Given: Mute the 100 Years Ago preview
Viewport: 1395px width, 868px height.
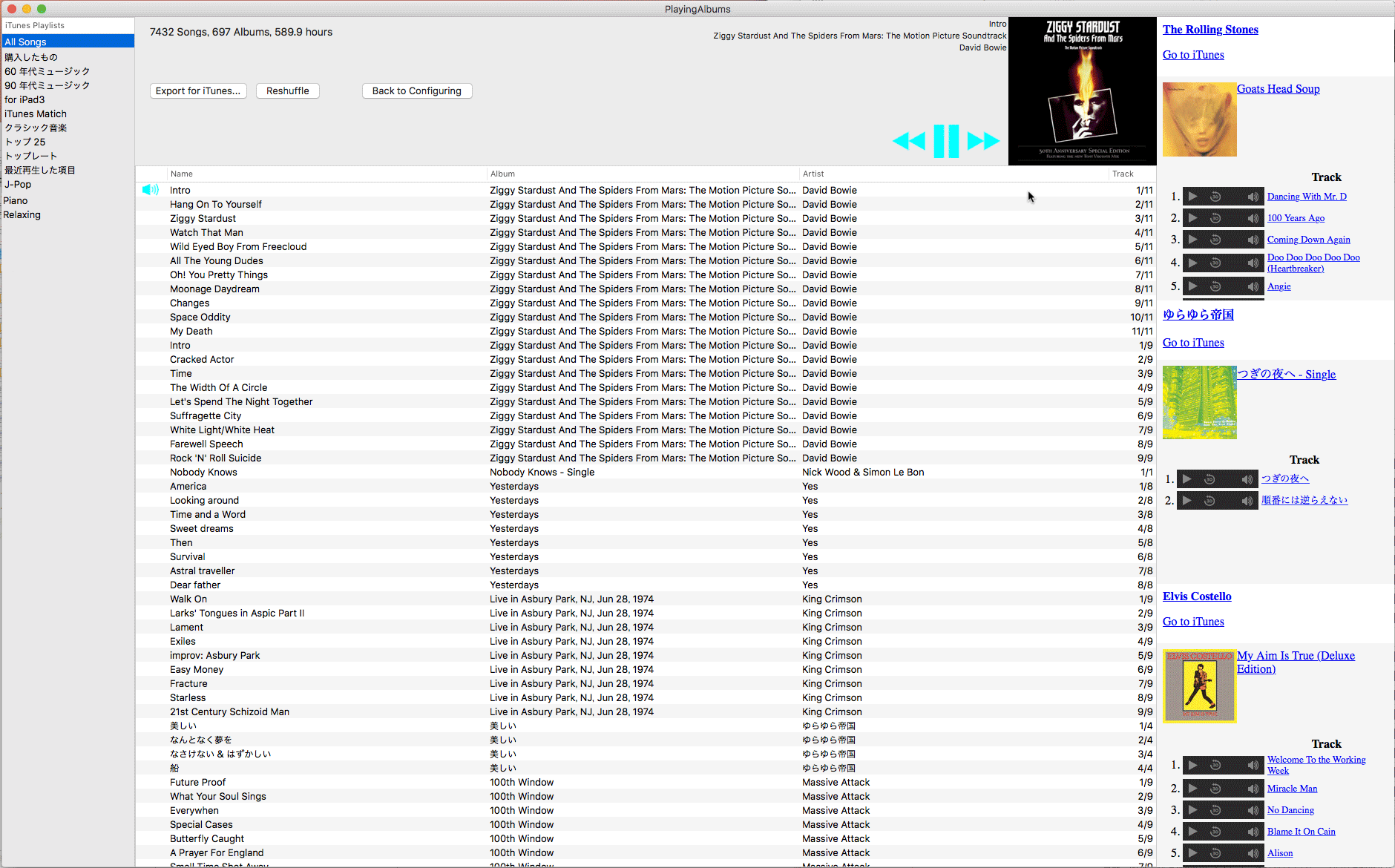Looking at the screenshot, I should coord(1253,218).
